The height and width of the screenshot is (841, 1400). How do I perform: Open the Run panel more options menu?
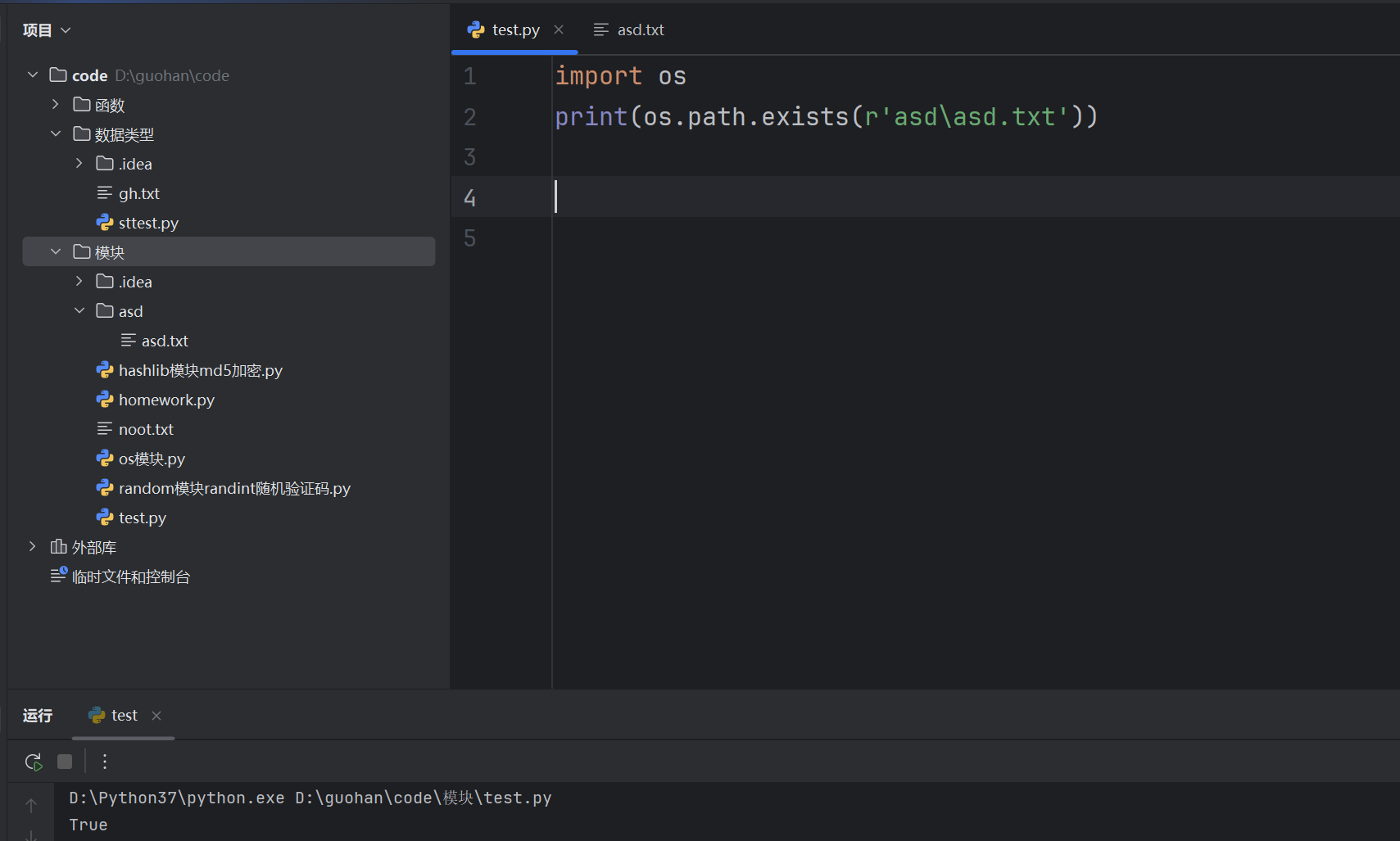[105, 762]
